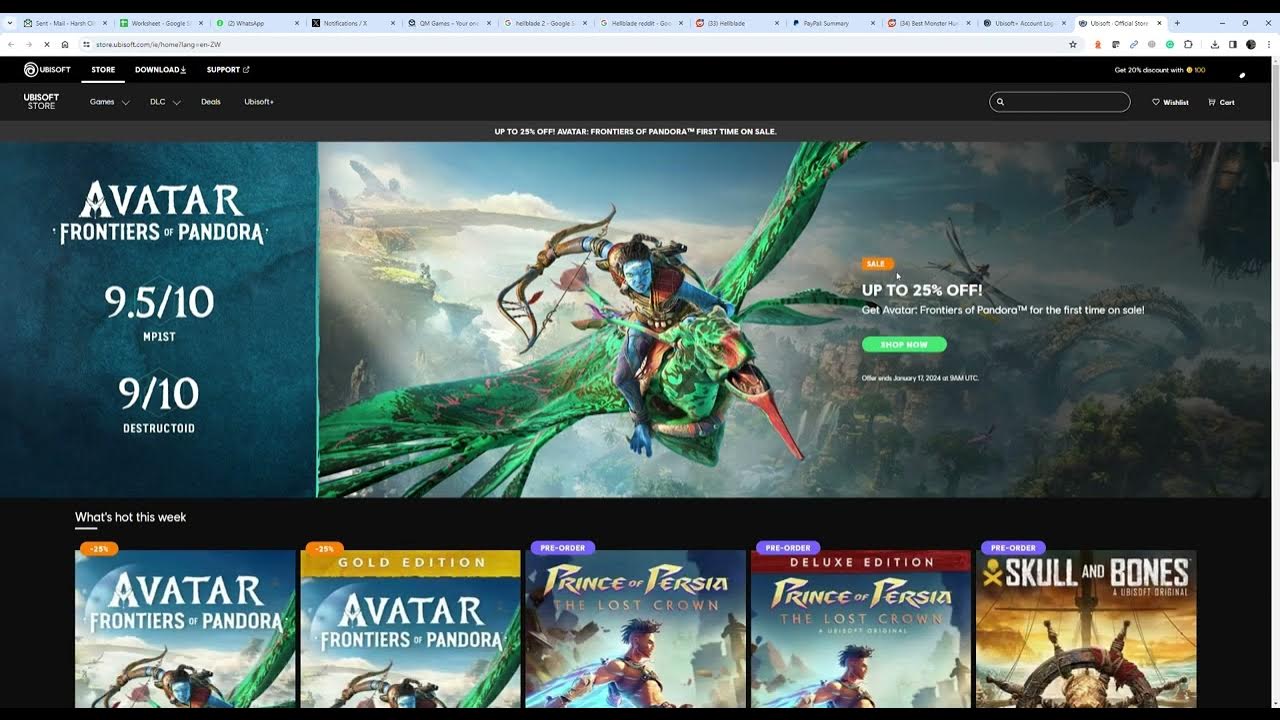This screenshot has height=720, width=1280.
Task: Open the site information icon in address bar
Action: click(87, 44)
